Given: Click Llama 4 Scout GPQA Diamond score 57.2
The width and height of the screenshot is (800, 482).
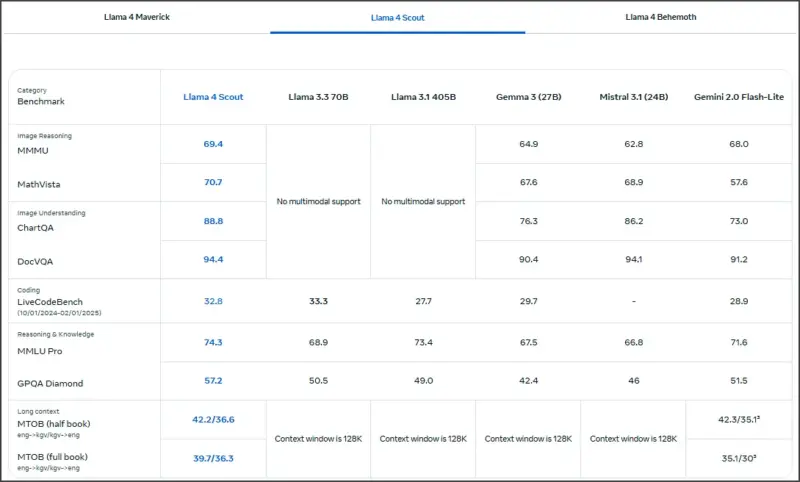Looking at the screenshot, I should click(x=213, y=380).
